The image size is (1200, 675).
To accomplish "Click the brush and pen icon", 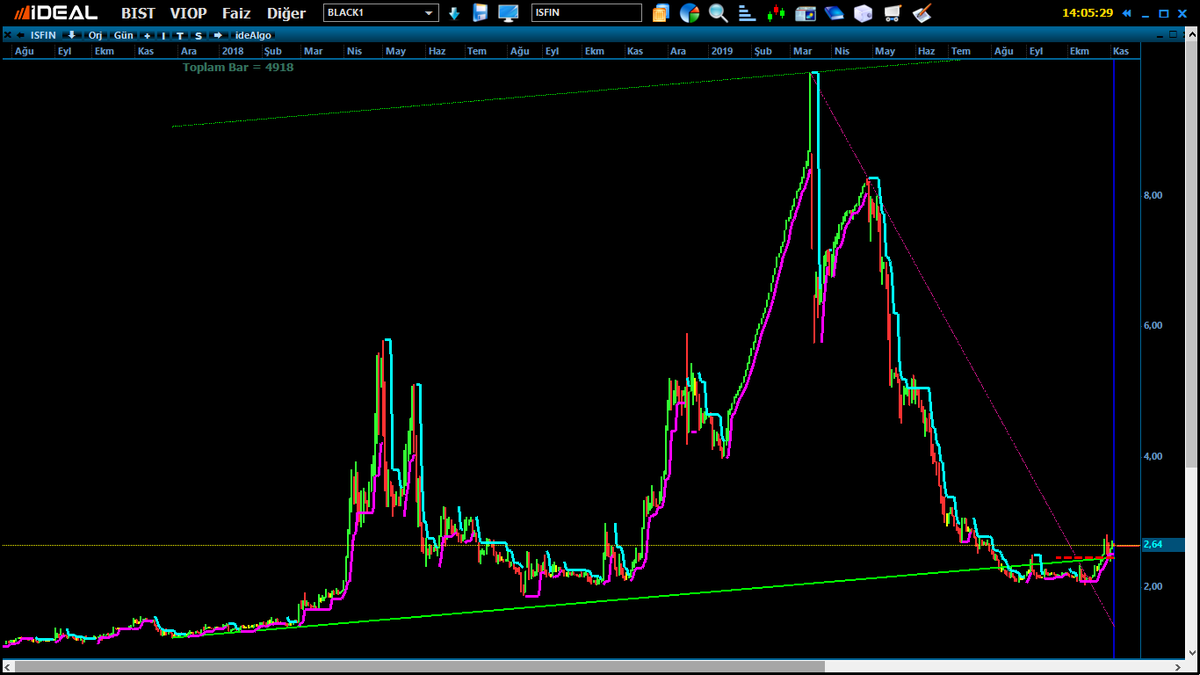I will click(x=922, y=13).
